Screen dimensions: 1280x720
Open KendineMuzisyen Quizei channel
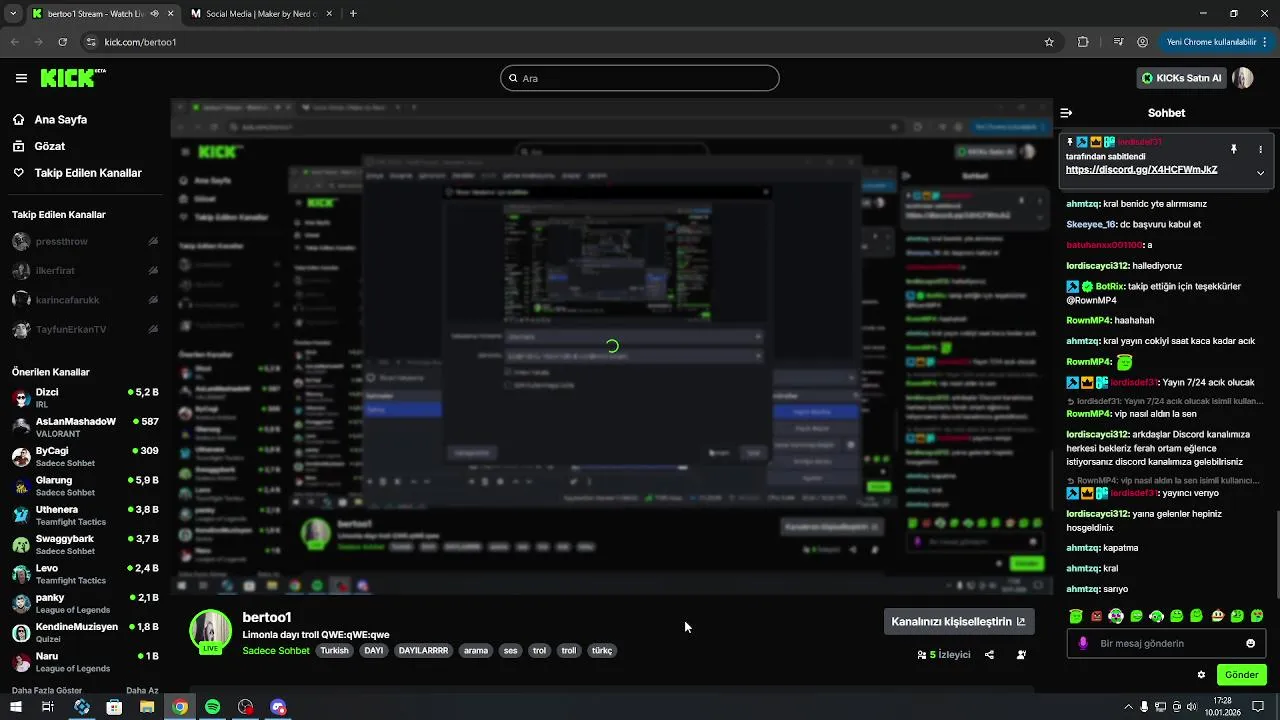click(x=84, y=632)
